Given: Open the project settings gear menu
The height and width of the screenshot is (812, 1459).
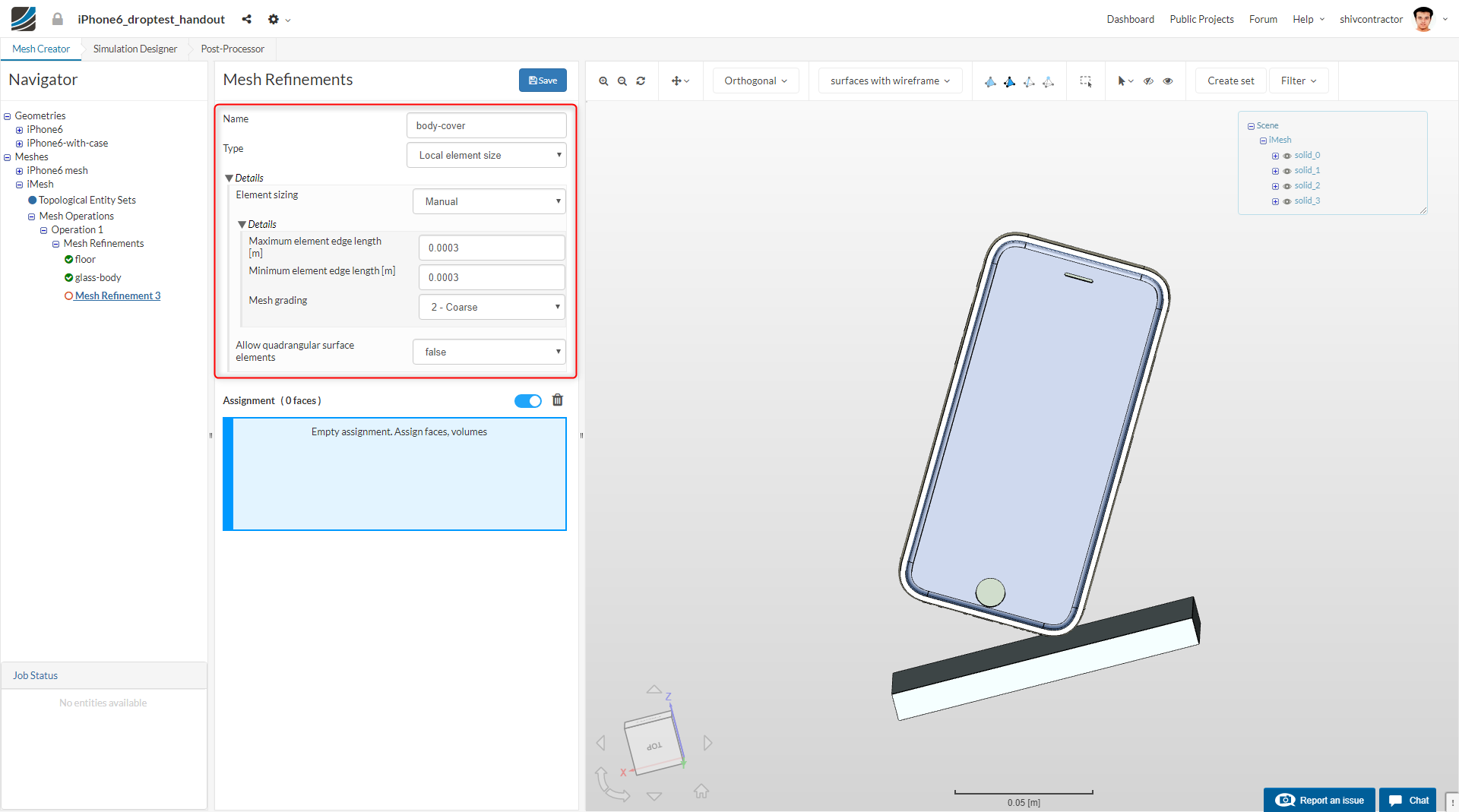Looking at the screenshot, I should click(279, 19).
